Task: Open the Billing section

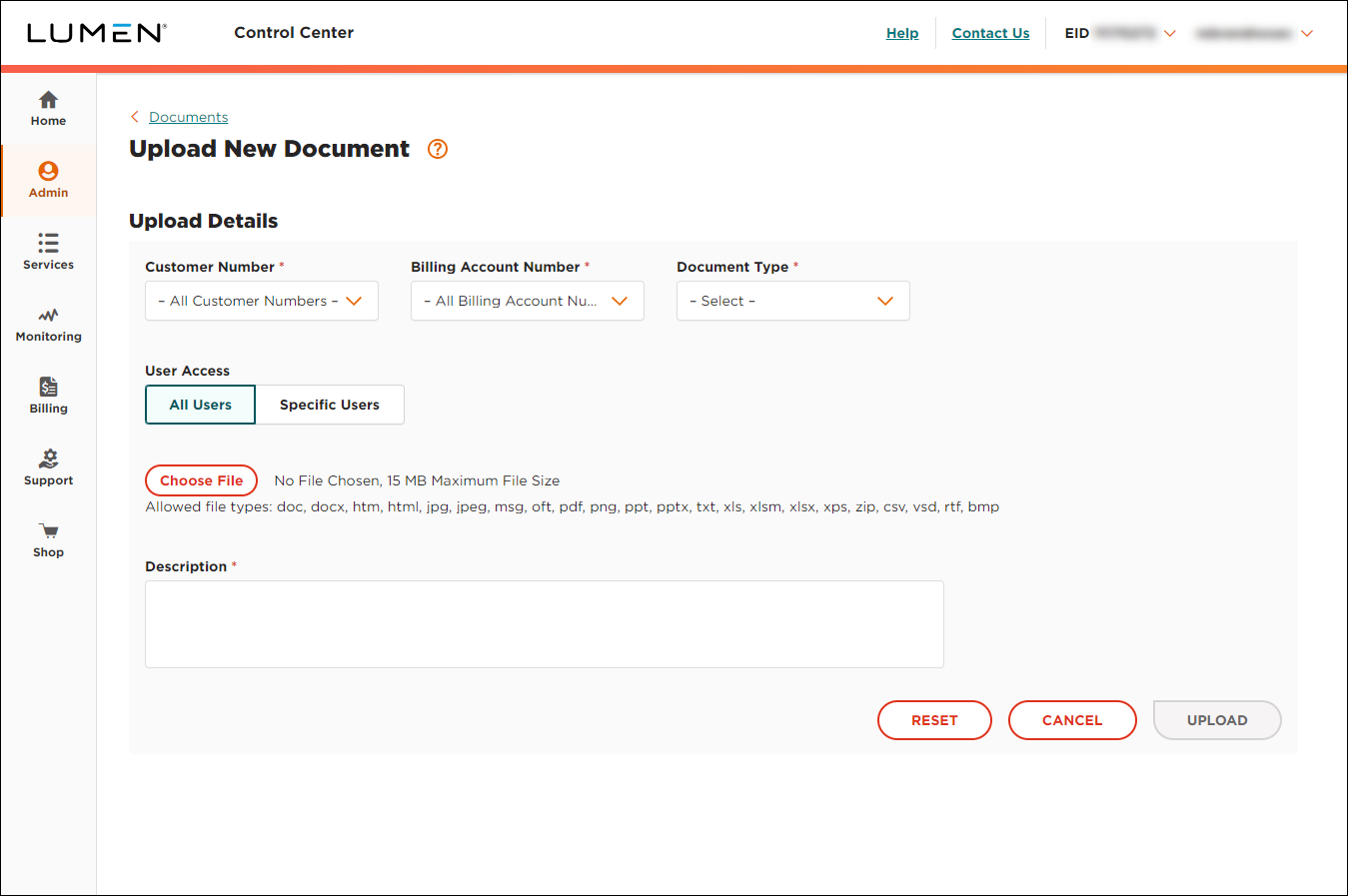Action: (x=48, y=397)
